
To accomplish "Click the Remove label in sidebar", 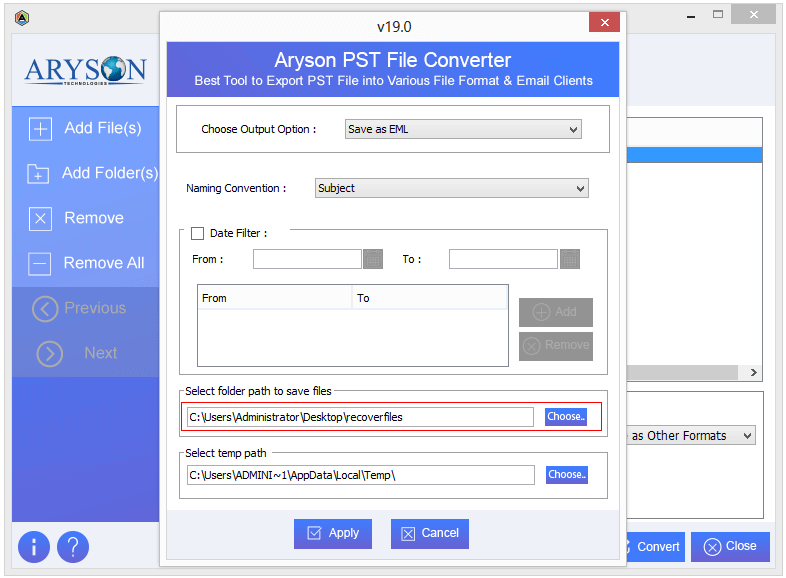I will (x=94, y=218).
